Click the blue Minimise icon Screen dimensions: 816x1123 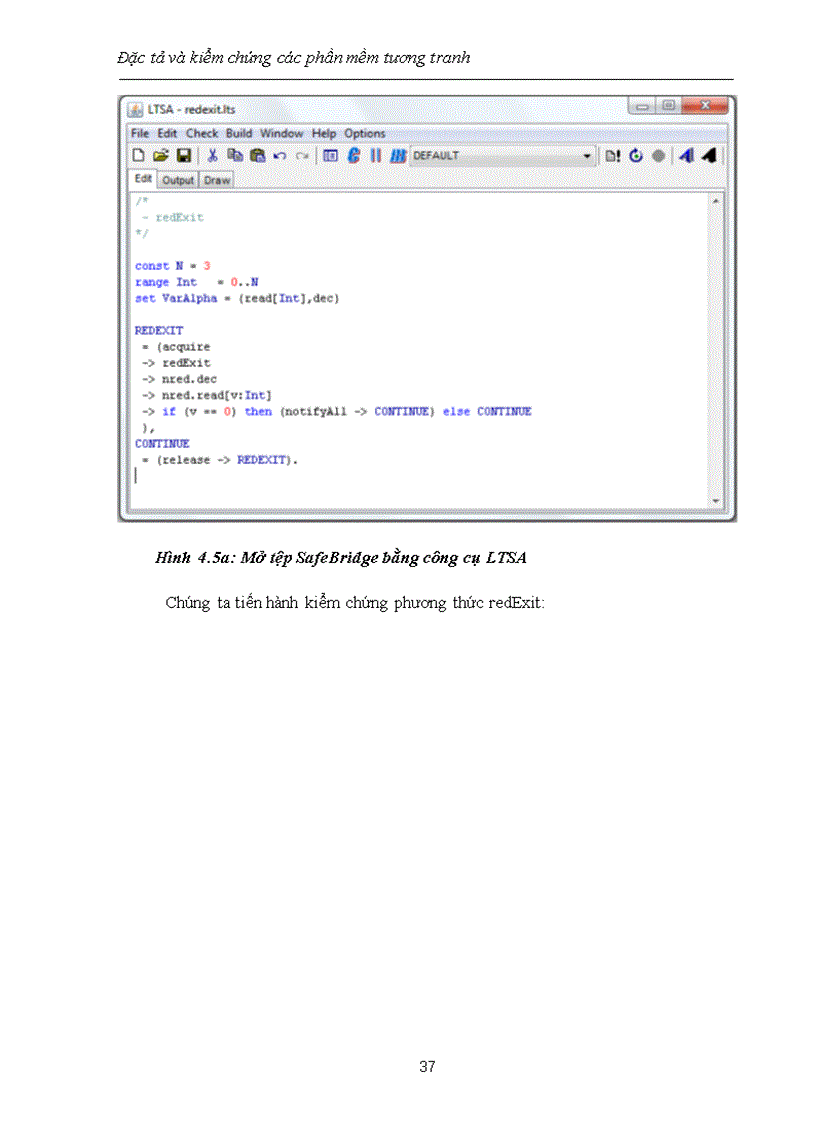(x=397, y=156)
